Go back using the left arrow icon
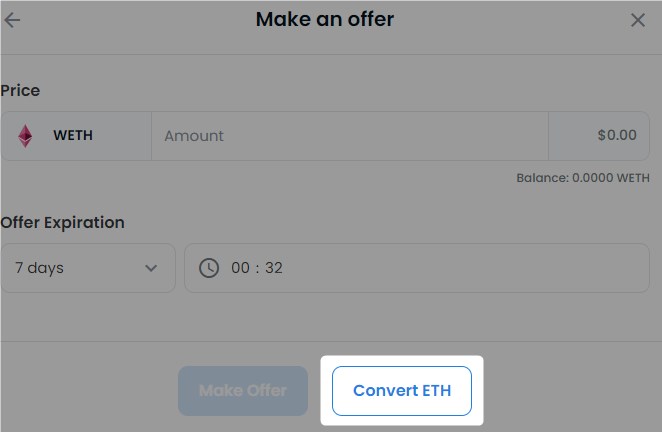Image resolution: width=662 pixels, height=432 pixels. tap(12, 20)
